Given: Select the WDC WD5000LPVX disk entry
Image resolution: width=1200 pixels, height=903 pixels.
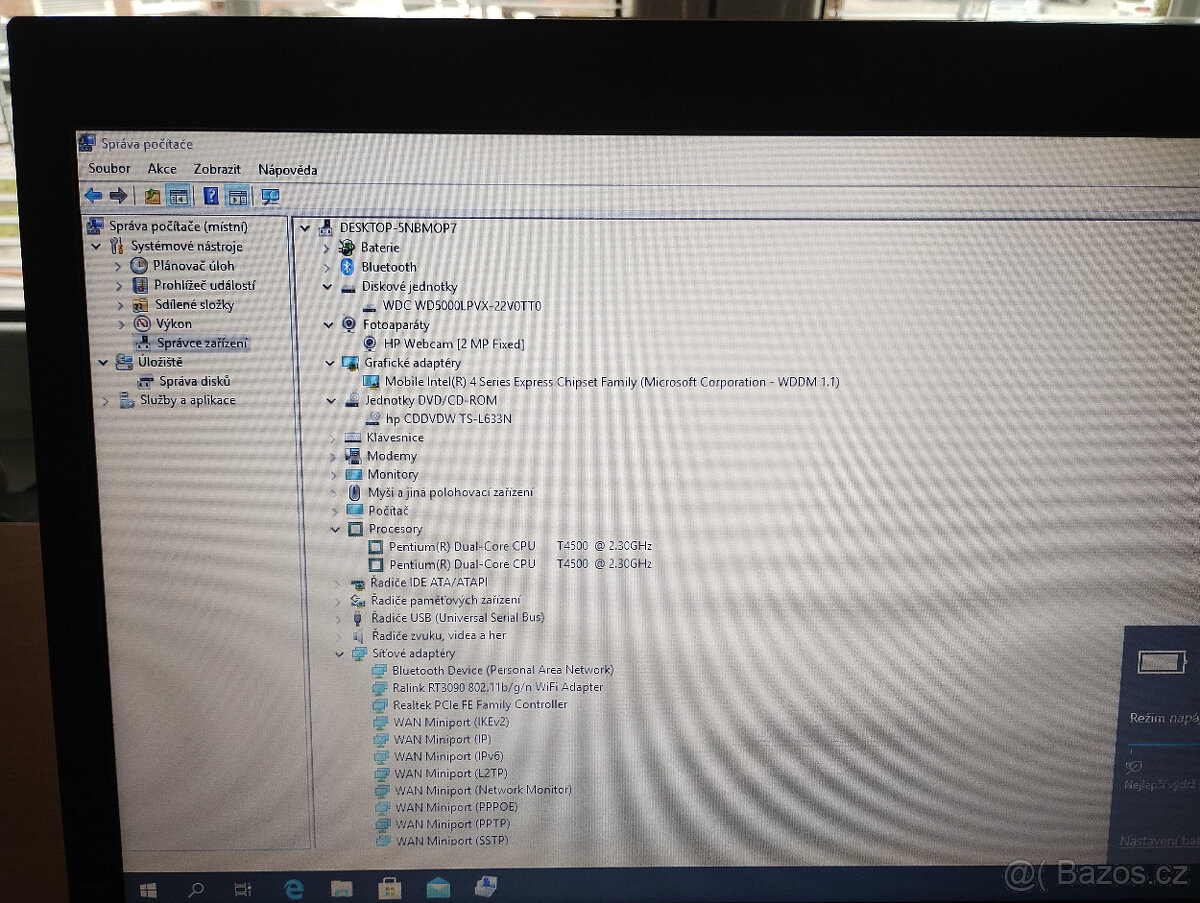Looking at the screenshot, I should pos(458,305).
